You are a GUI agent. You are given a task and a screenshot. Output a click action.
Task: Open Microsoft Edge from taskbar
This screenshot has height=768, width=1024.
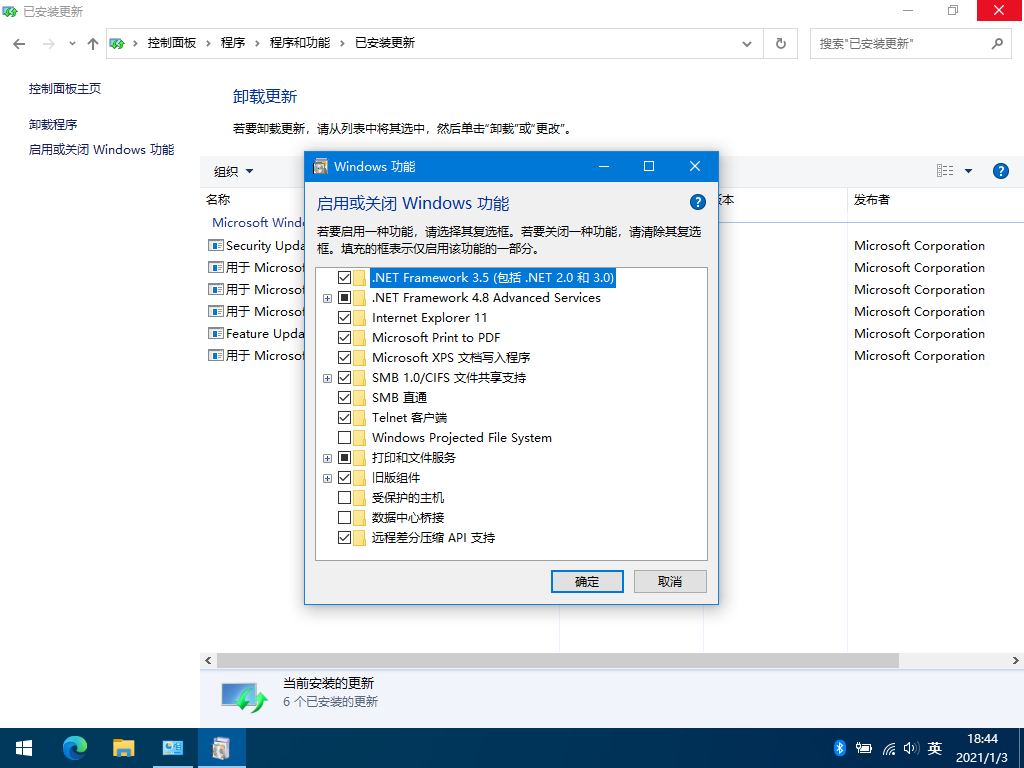click(74, 748)
